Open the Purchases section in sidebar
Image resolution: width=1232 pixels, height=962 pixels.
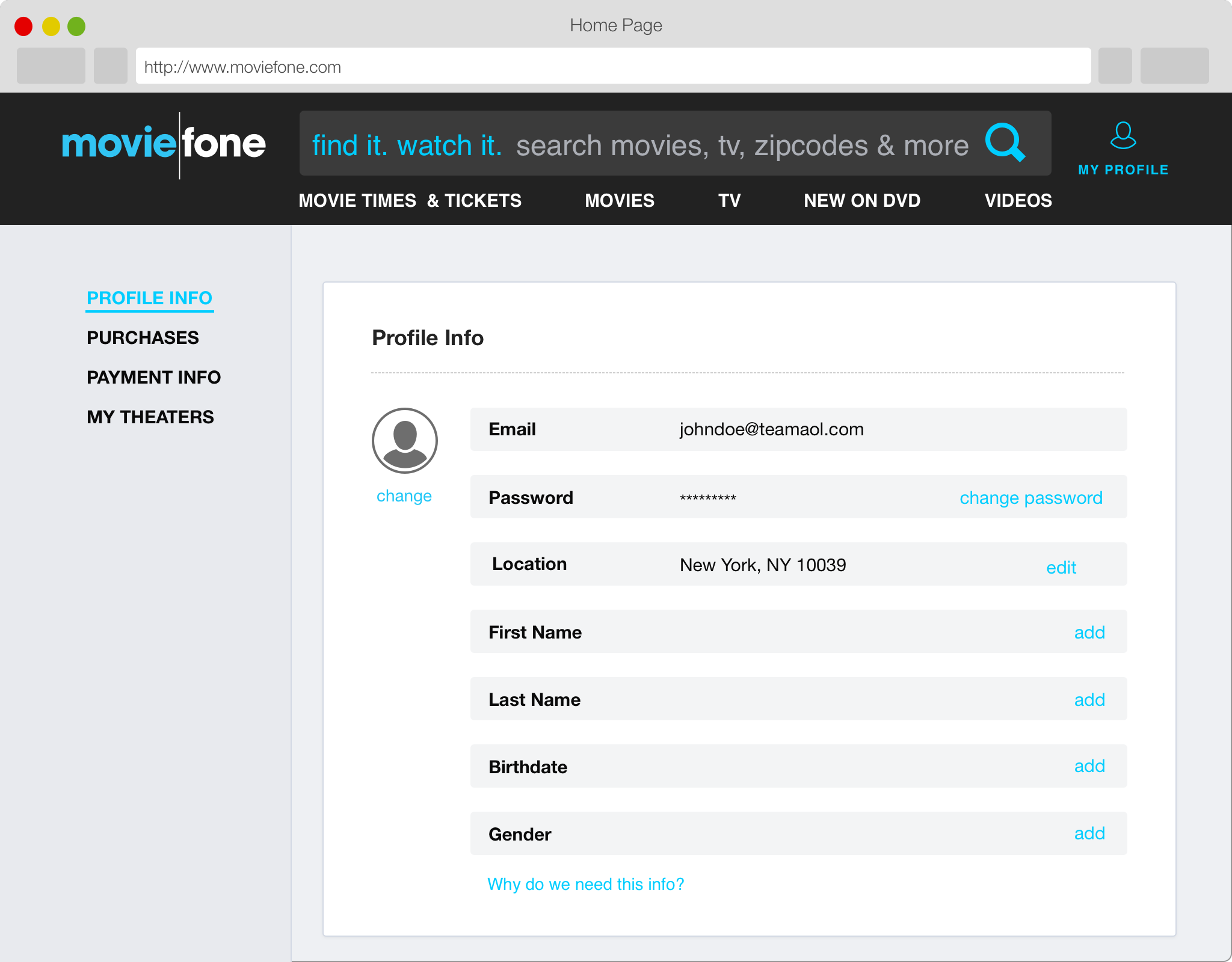pyautogui.click(x=143, y=337)
